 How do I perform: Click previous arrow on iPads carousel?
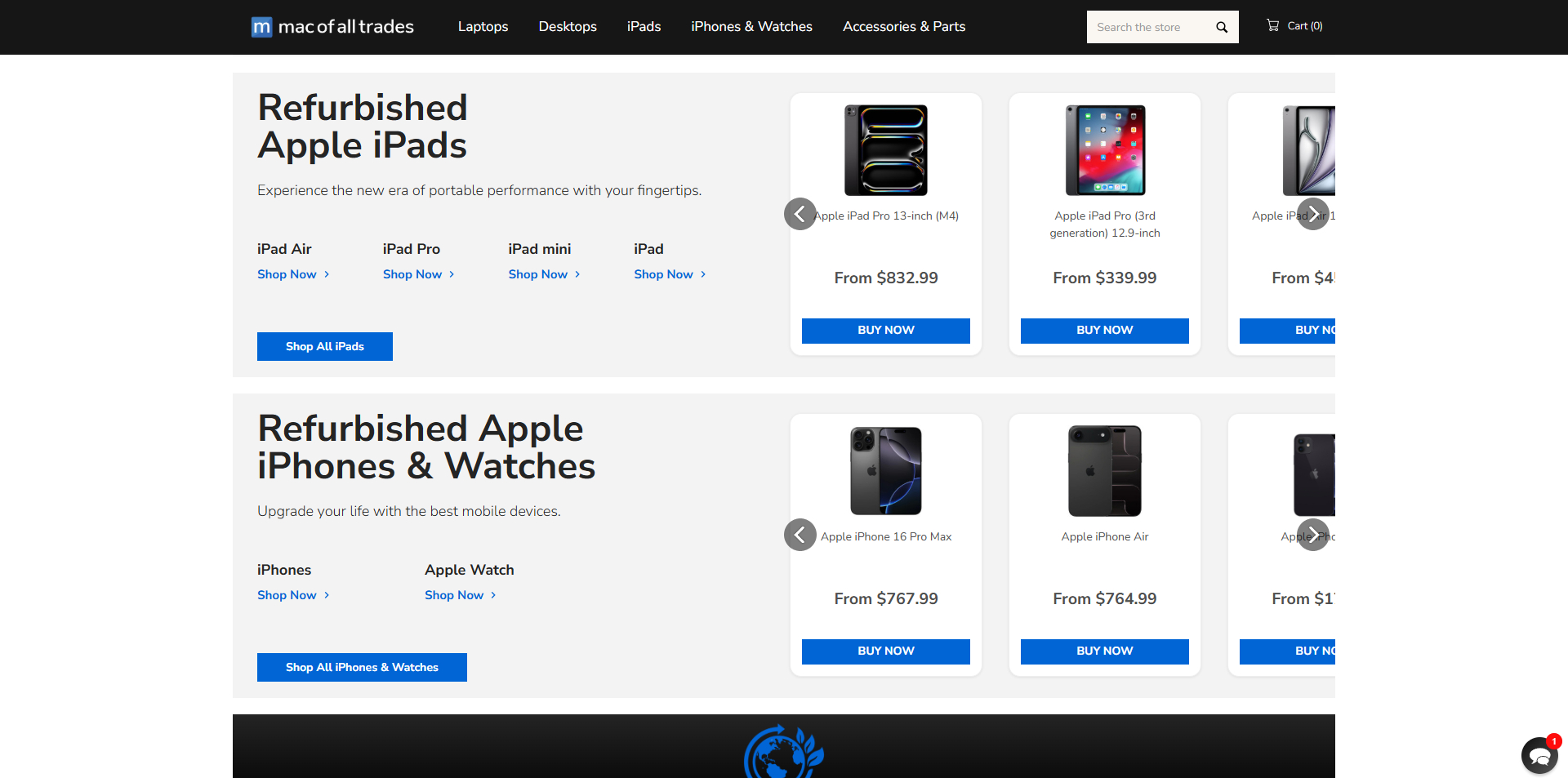[x=800, y=214]
